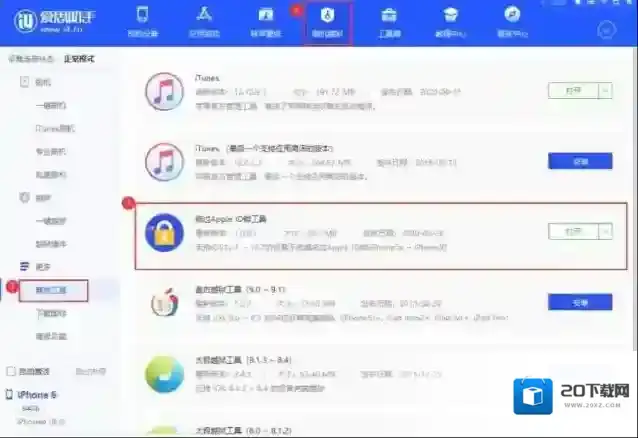This screenshot has height=438, width=638.
Task: Click the Flash section icon in sidebar
Action: (24, 82)
